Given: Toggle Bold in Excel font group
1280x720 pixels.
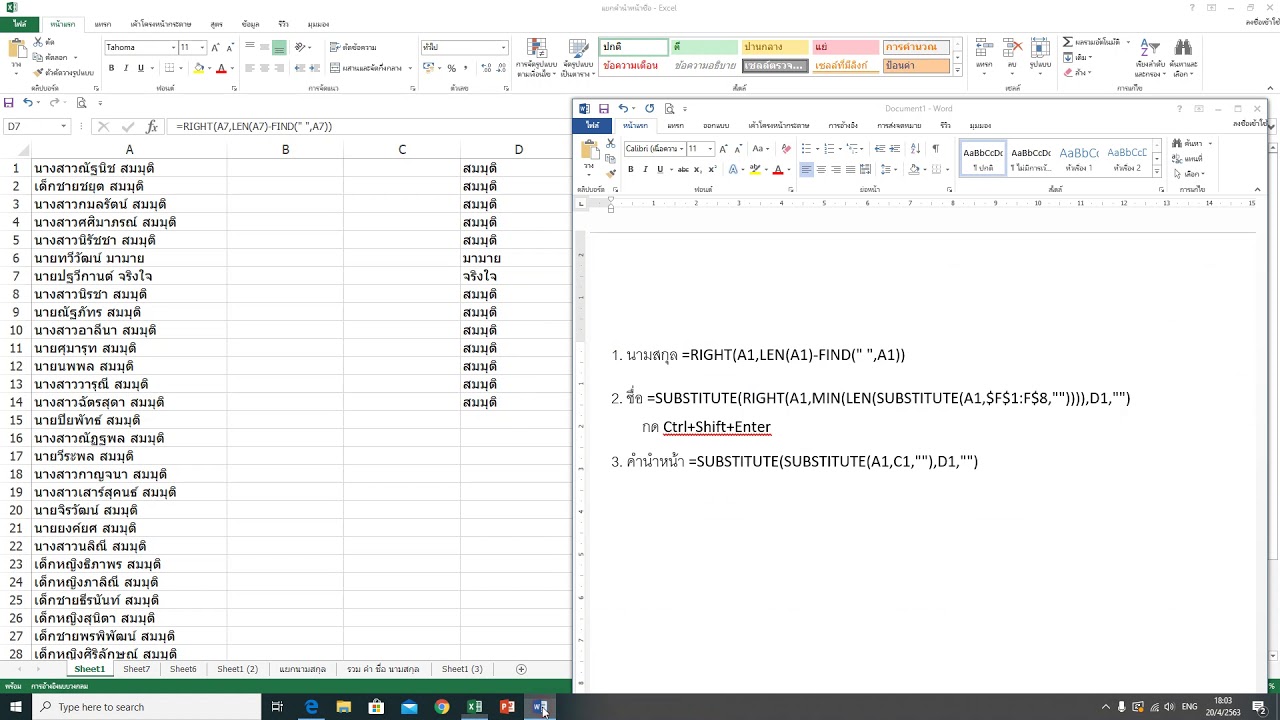Looking at the screenshot, I should 111,68.
